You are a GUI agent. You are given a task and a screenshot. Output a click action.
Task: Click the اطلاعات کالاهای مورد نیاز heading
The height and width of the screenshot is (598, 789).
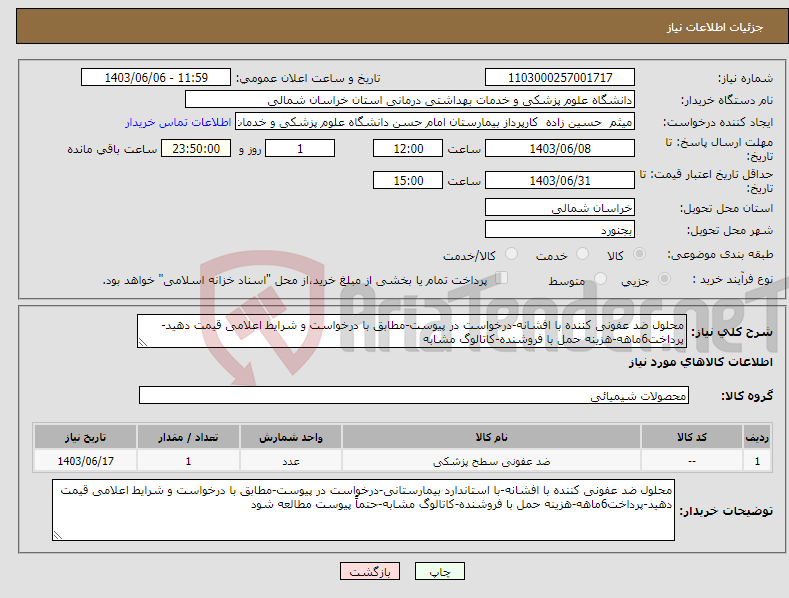point(700,362)
